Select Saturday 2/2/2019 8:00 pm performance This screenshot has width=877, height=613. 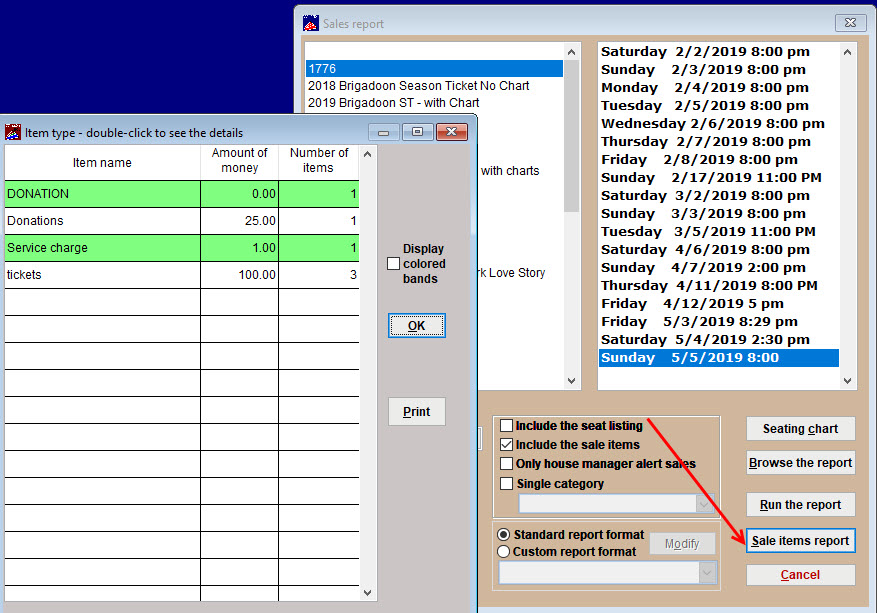click(719, 51)
